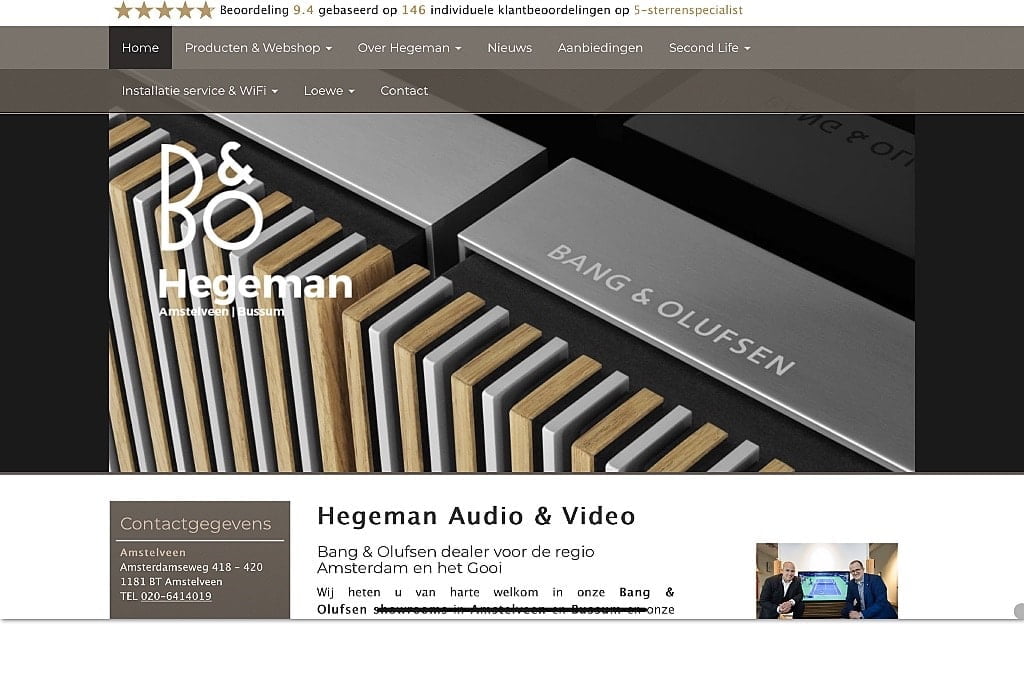Expand the Loewe dropdown menu
Image resolution: width=1024 pixels, height=683 pixels.
coord(329,91)
